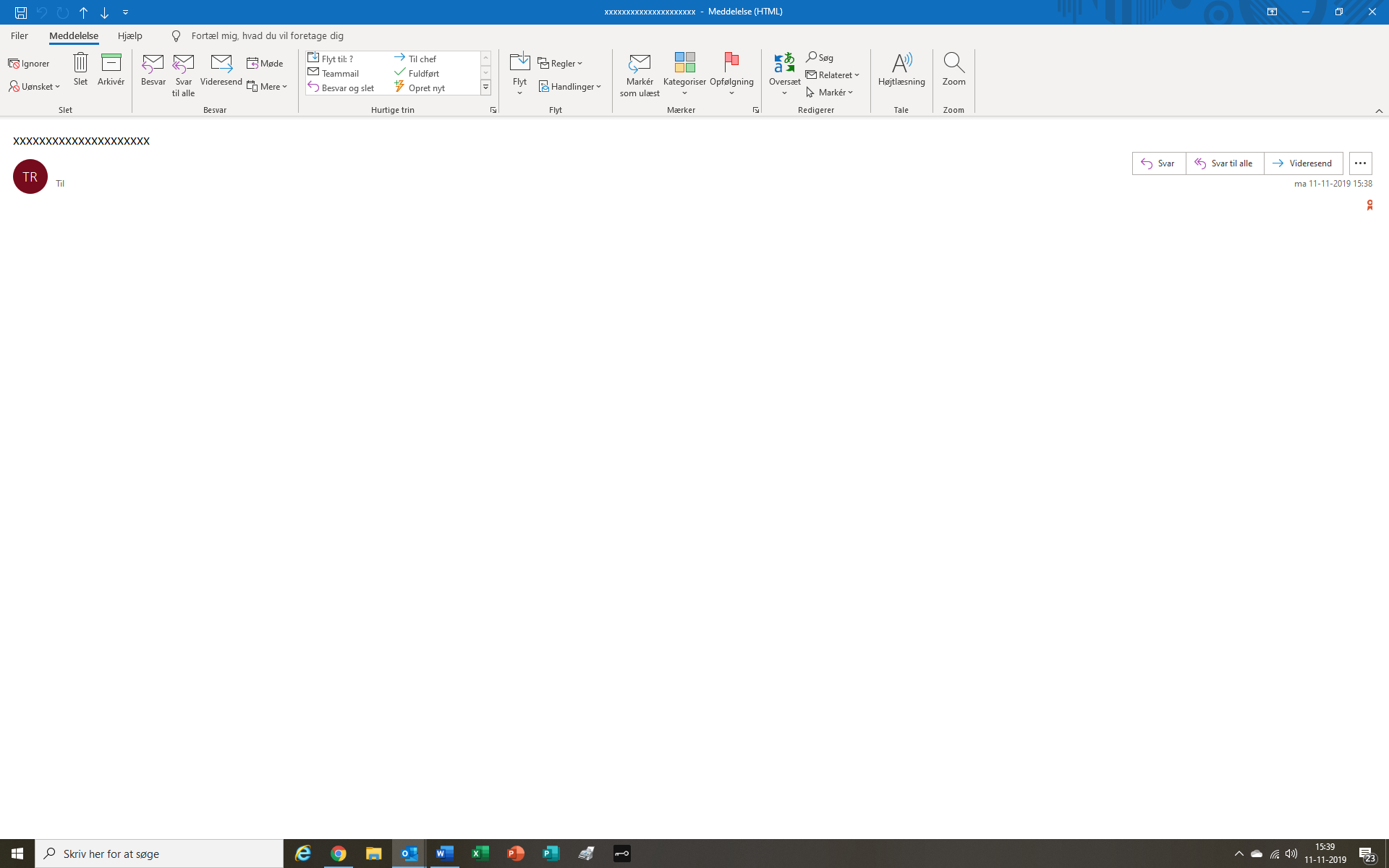Click the Oversæt translate icon

[784, 63]
